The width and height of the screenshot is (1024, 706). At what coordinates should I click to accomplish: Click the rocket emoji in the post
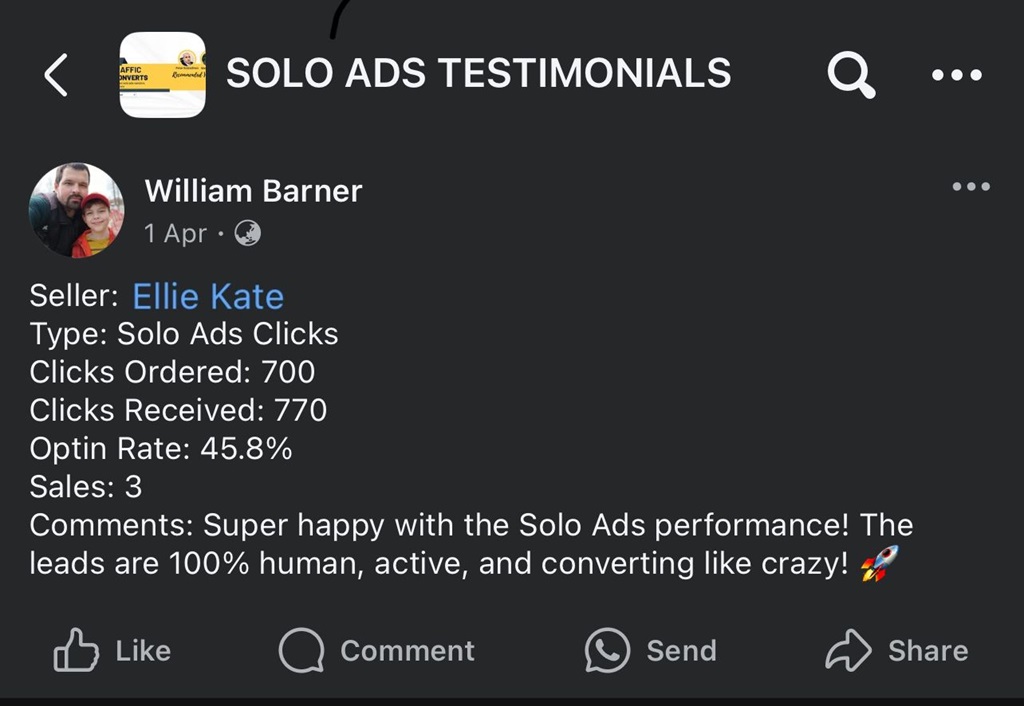(x=879, y=564)
